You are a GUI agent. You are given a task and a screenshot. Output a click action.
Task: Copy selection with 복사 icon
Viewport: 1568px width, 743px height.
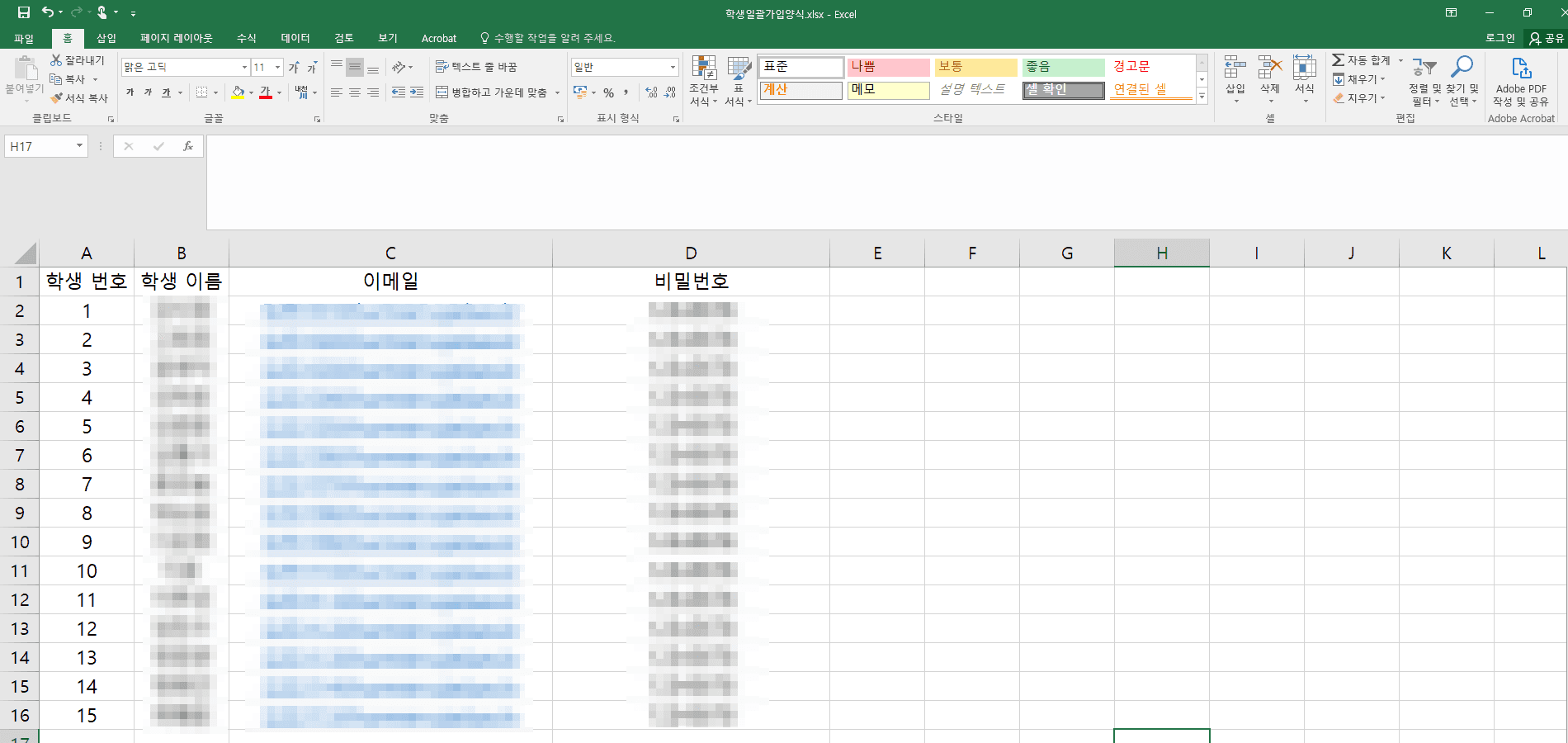coord(68,79)
